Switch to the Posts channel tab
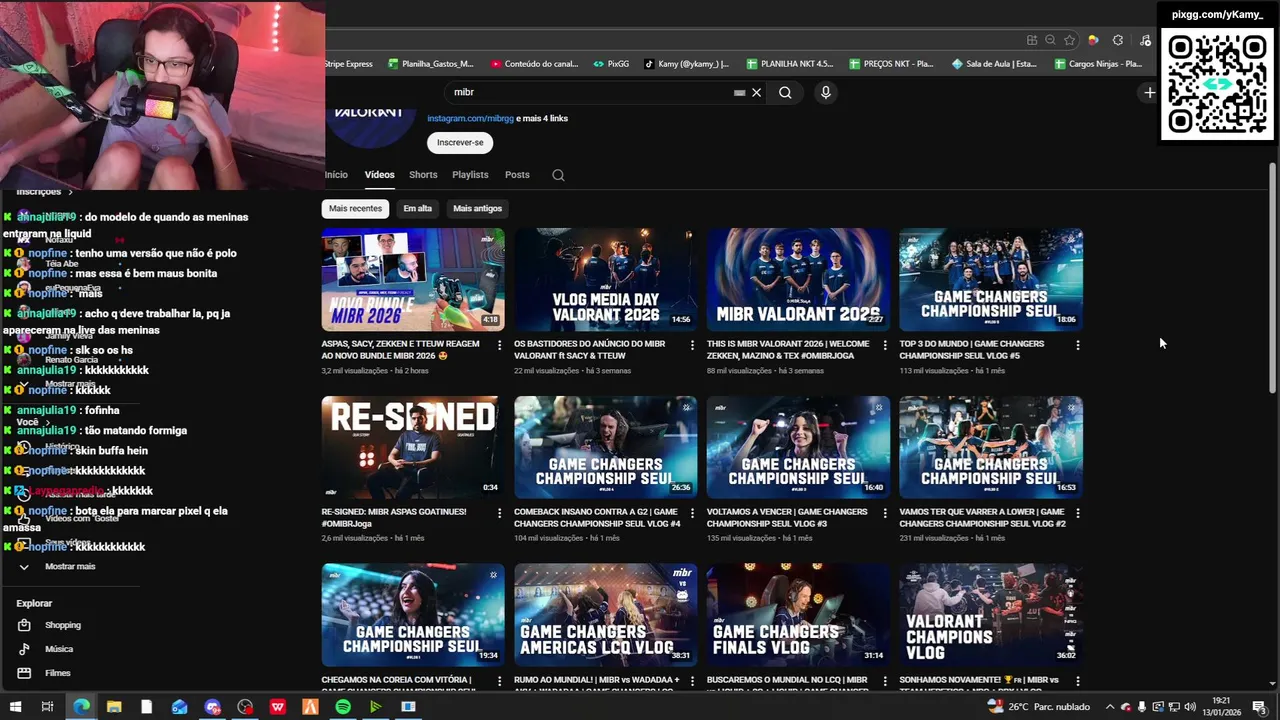Image resolution: width=1280 pixels, height=720 pixels. pos(517,175)
